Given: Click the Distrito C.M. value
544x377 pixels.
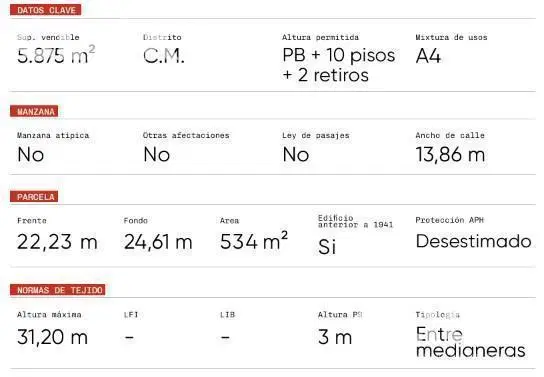Looking at the screenshot, I should [164, 55].
